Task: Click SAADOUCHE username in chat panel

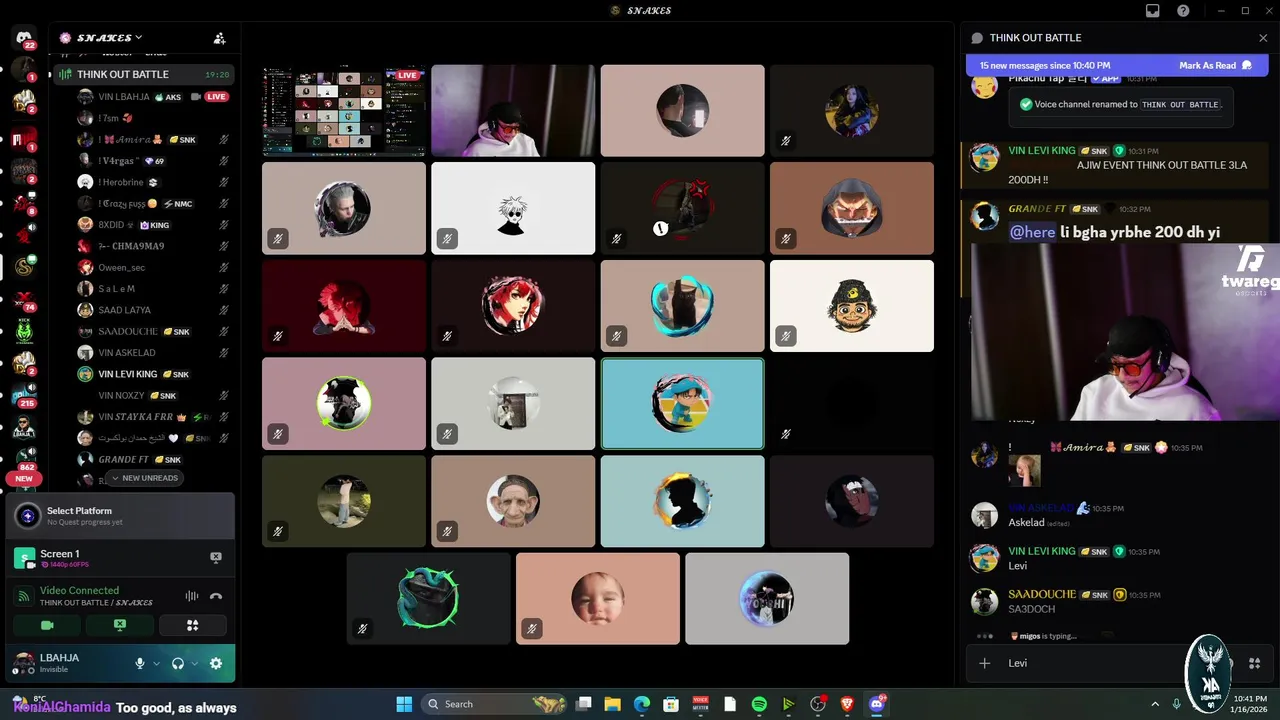Action: click(x=1042, y=594)
